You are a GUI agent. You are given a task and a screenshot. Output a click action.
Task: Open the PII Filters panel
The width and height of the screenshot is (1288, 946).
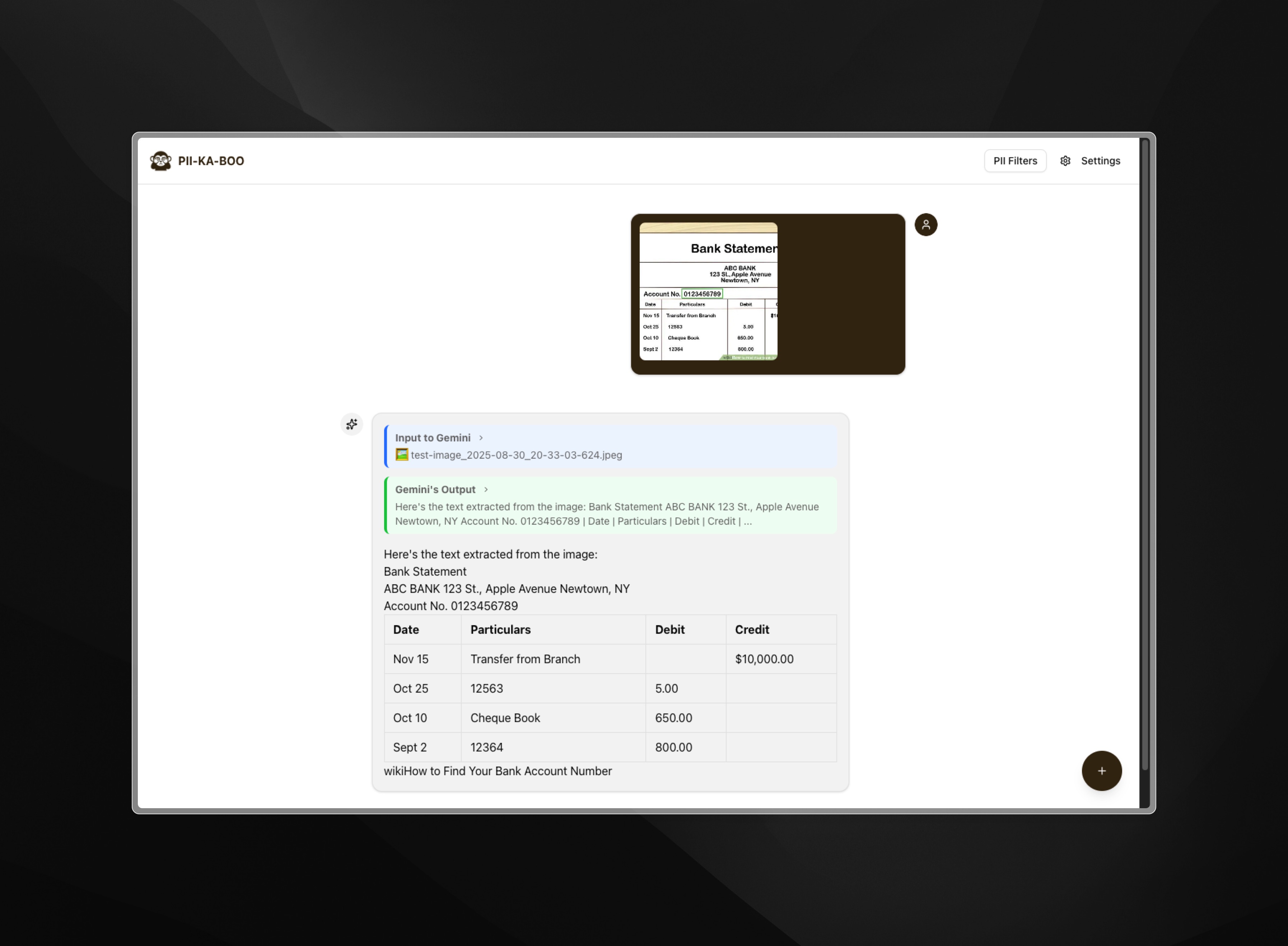1015,161
